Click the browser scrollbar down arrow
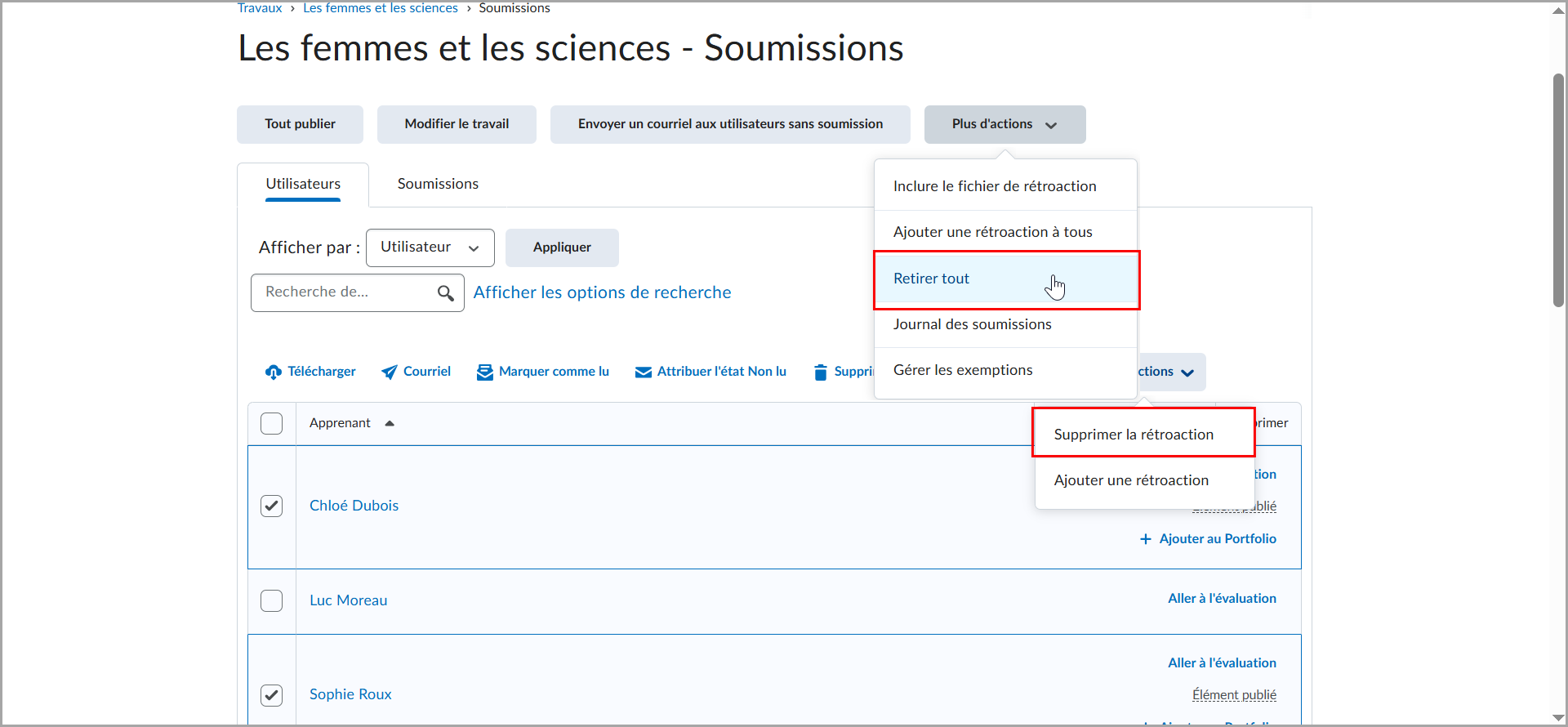 [x=1558, y=717]
